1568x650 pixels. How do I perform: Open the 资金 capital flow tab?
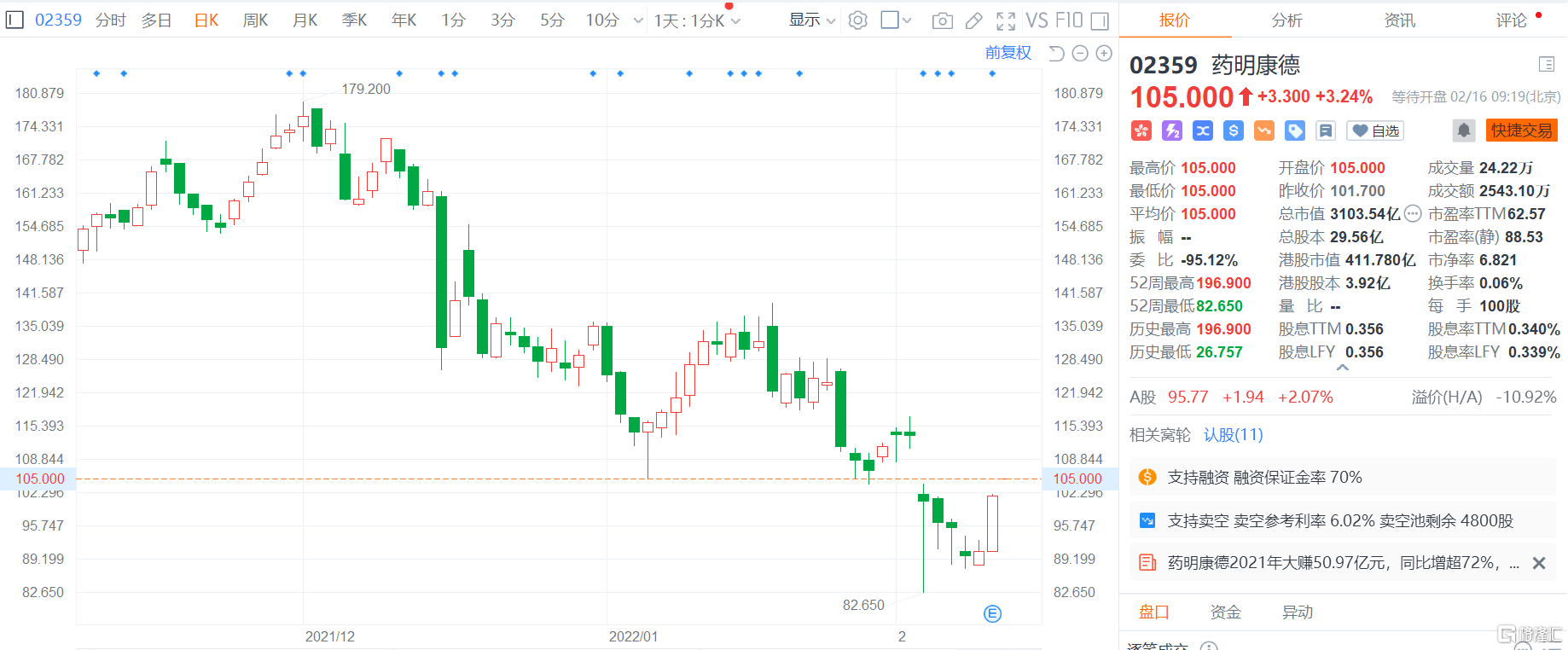(x=1226, y=612)
